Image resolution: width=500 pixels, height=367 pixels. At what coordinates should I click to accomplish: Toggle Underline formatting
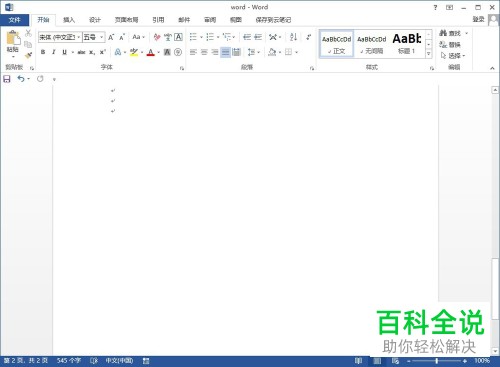coord(64,52)
